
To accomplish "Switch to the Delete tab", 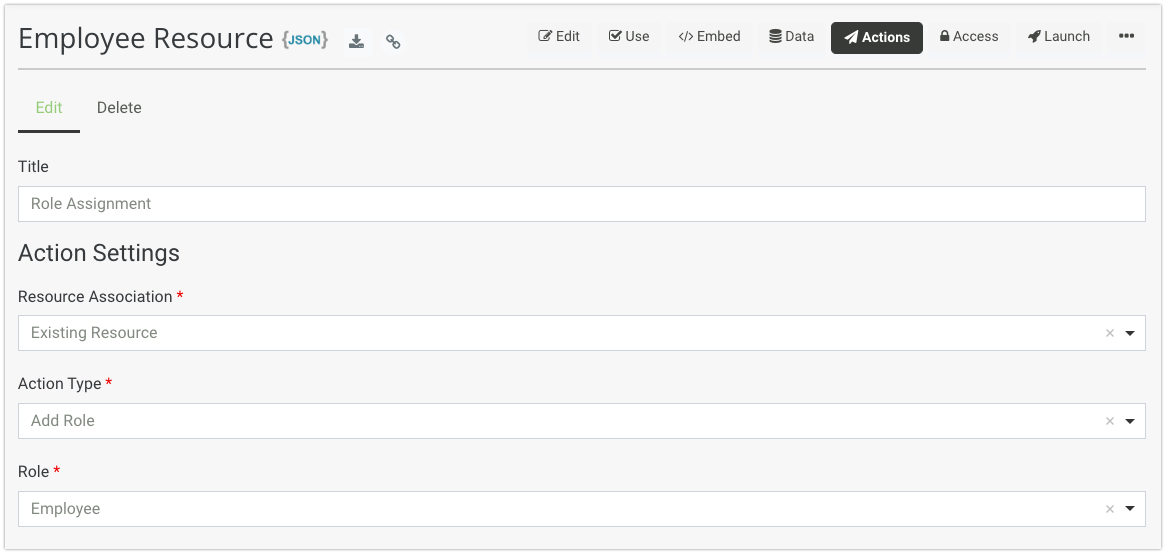I will coord(119,108).
